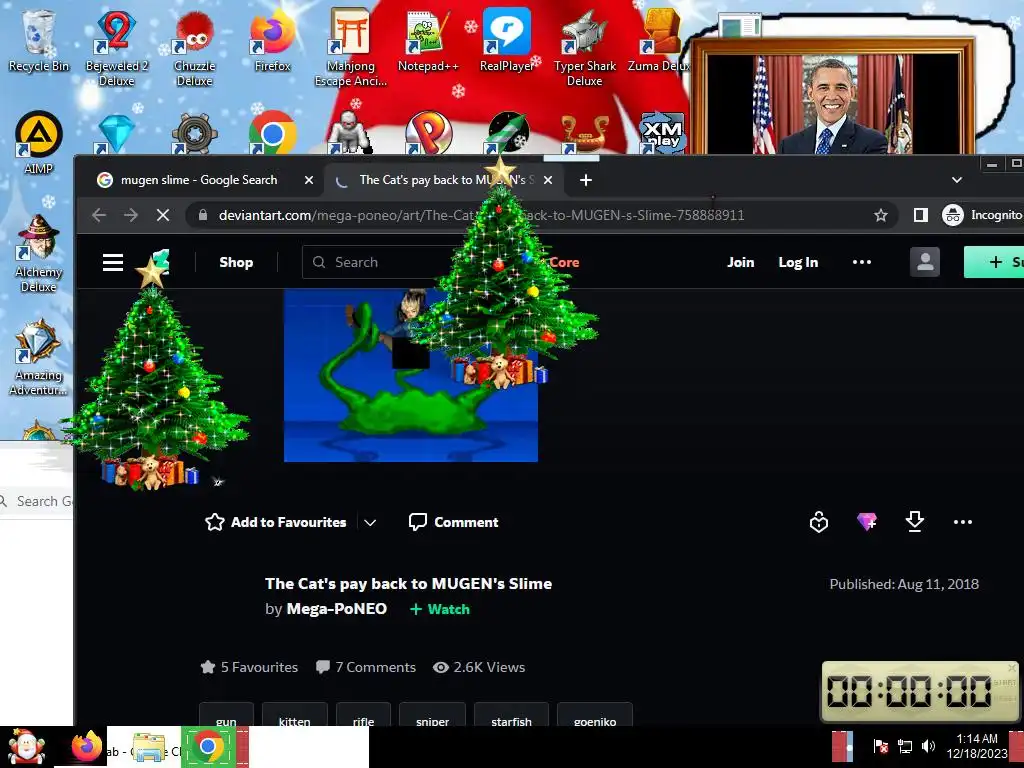Viewport: 1024px width, 768px height.
Task: Expand Add to Favourites dropdown arrow
Action: tap(370, 522)
